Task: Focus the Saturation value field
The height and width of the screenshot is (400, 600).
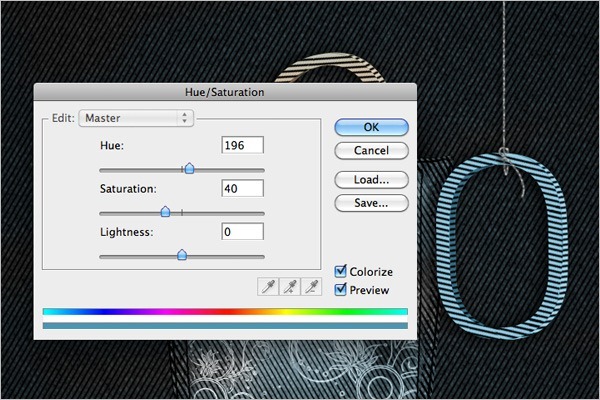Action: [243, 188]
